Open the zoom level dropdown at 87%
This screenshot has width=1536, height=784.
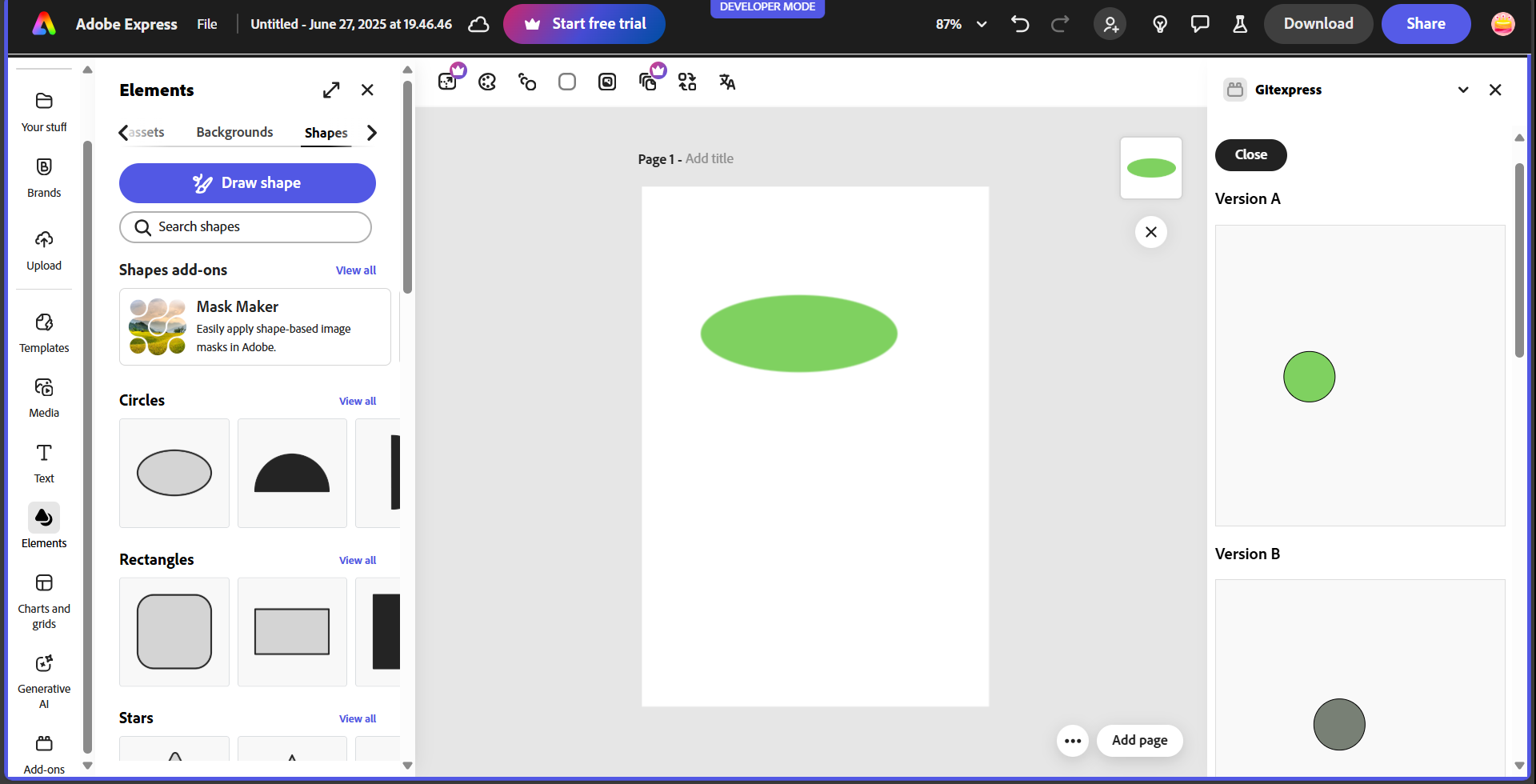coord(961,24)
